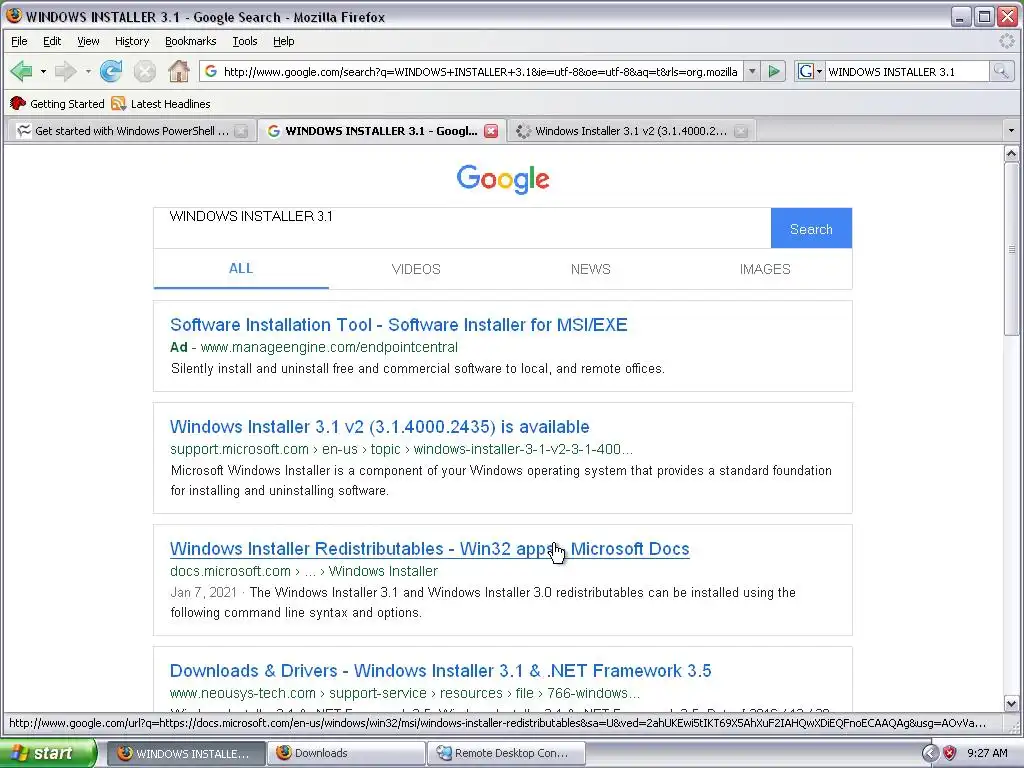Click the Forward arrow button
Screen dimensions: 1024x768
pos(65,71)
